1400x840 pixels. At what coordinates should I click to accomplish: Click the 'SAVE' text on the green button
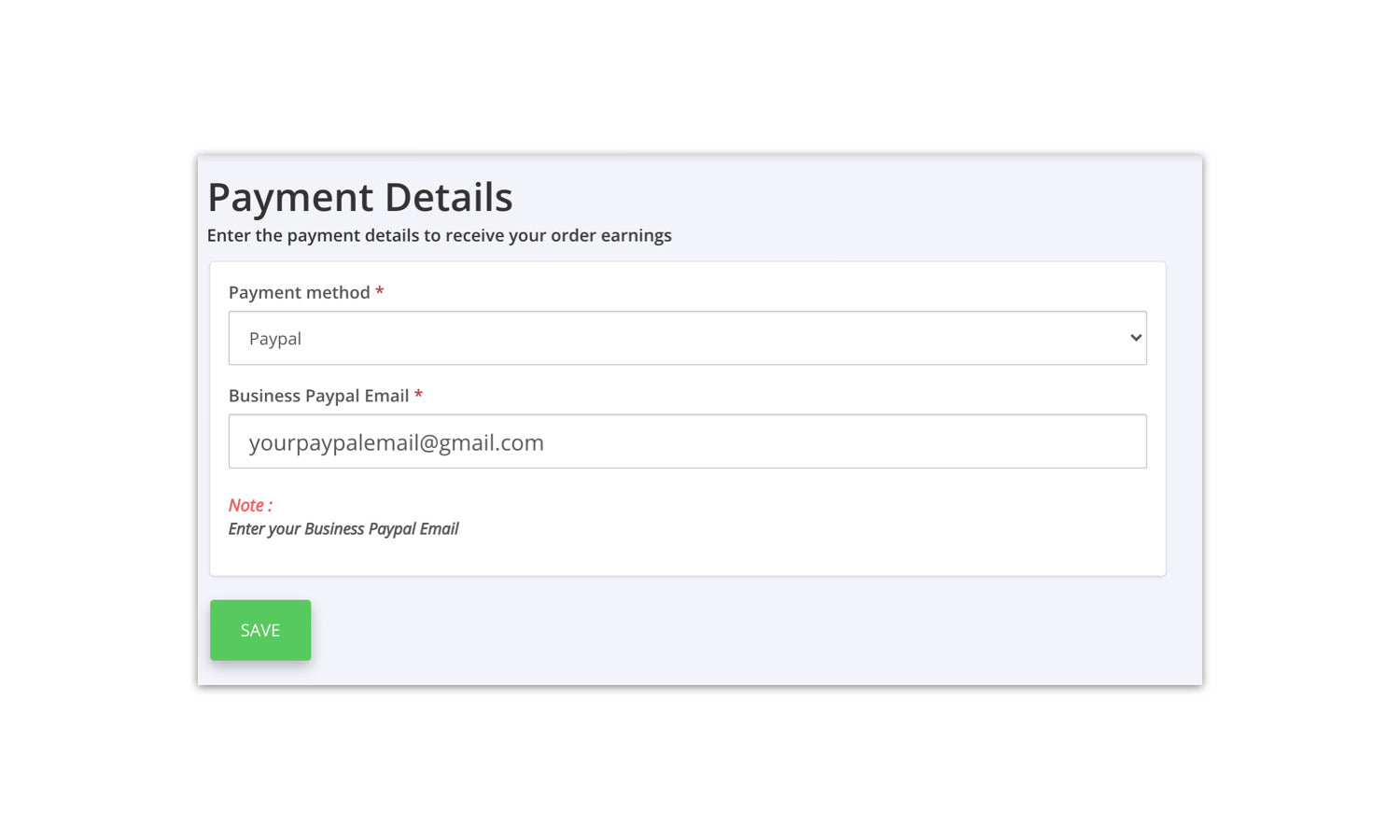260,631
